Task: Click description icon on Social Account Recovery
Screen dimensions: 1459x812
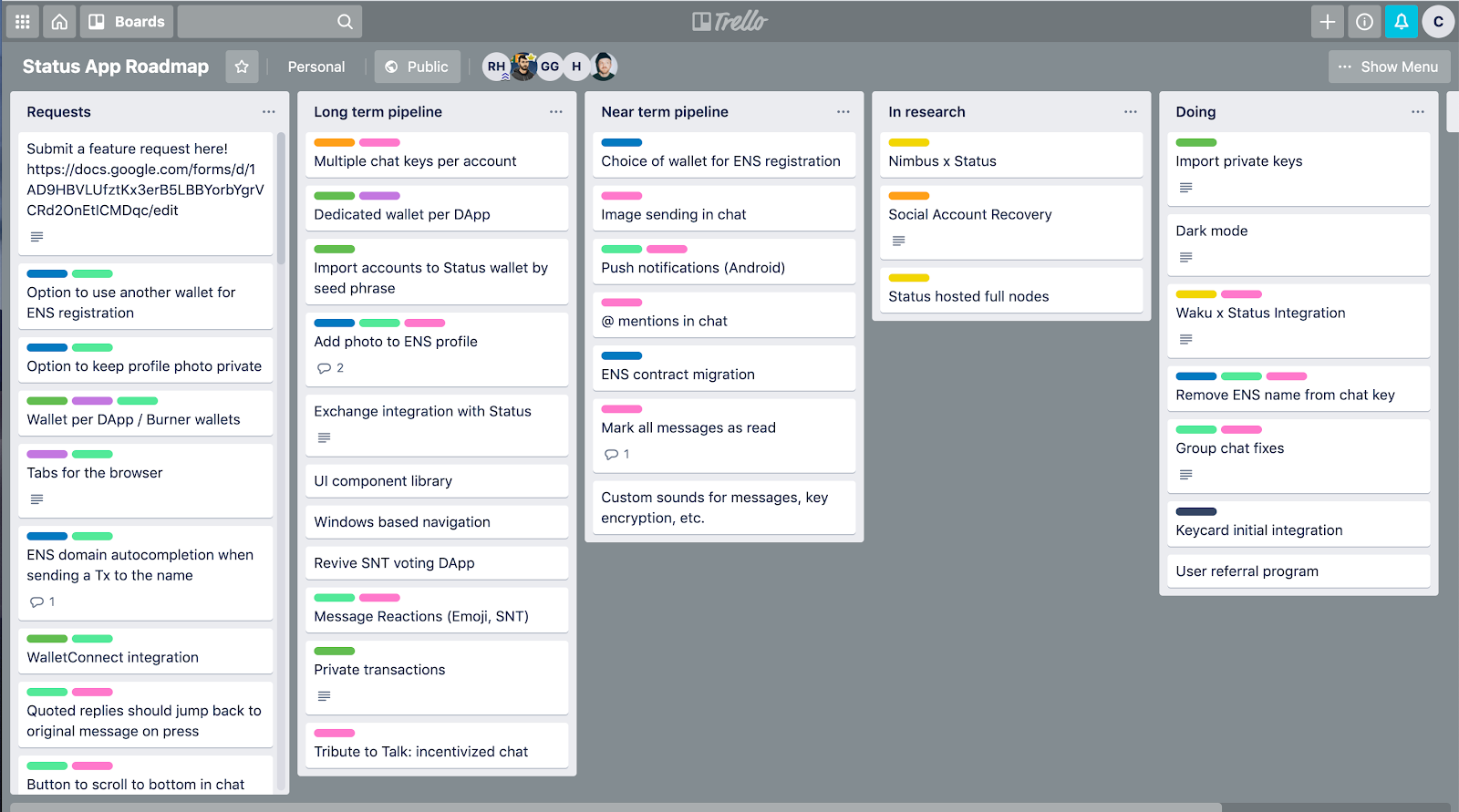Action: (x=898, y=241)
